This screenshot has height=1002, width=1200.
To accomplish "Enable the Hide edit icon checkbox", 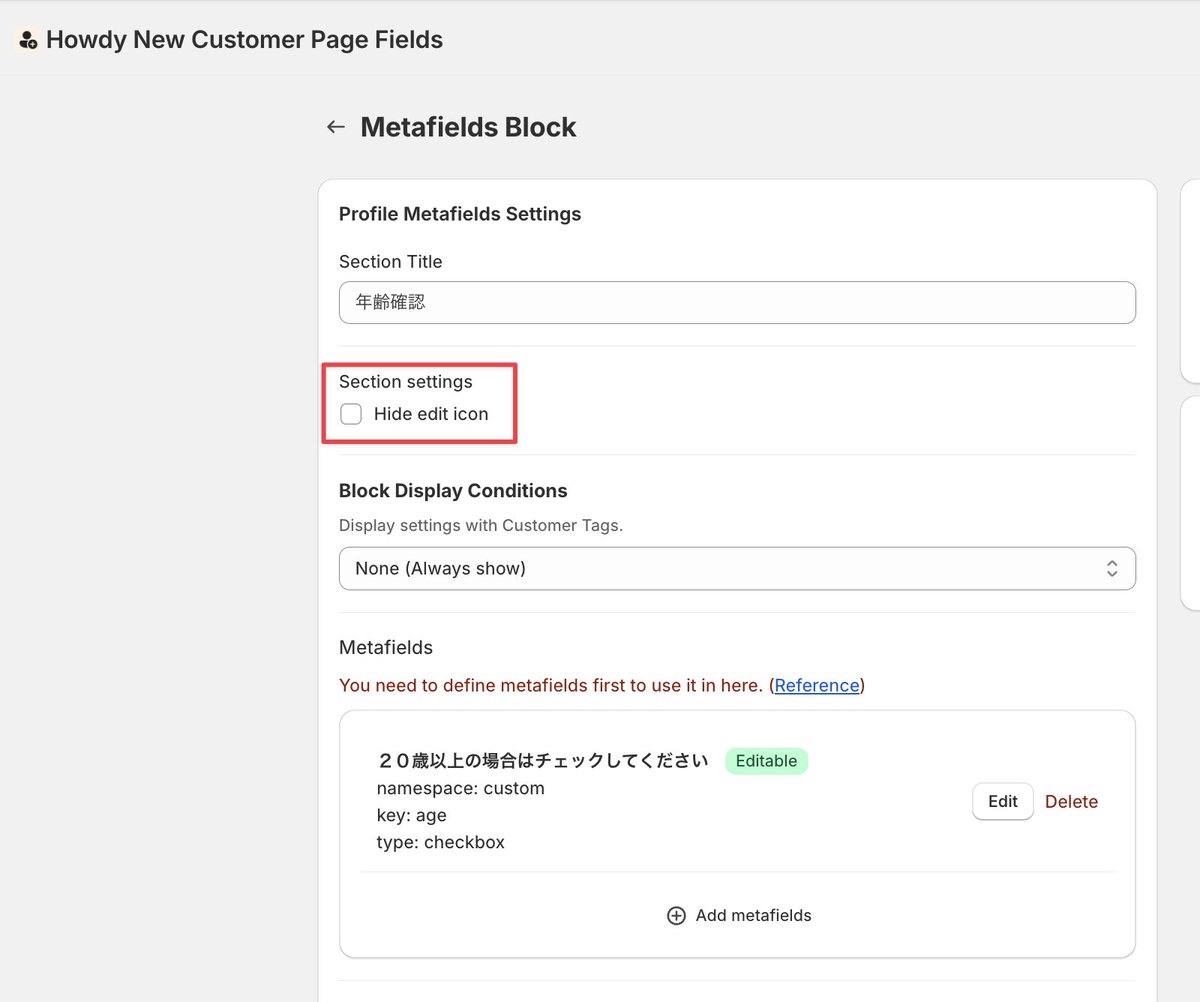I will (x=351, y=414).
